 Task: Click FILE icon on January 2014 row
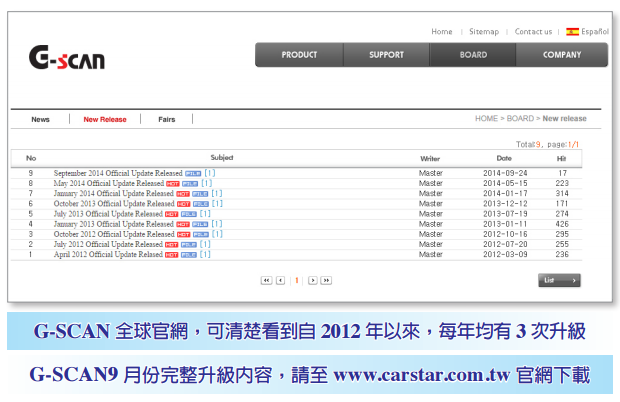(200, 194)
